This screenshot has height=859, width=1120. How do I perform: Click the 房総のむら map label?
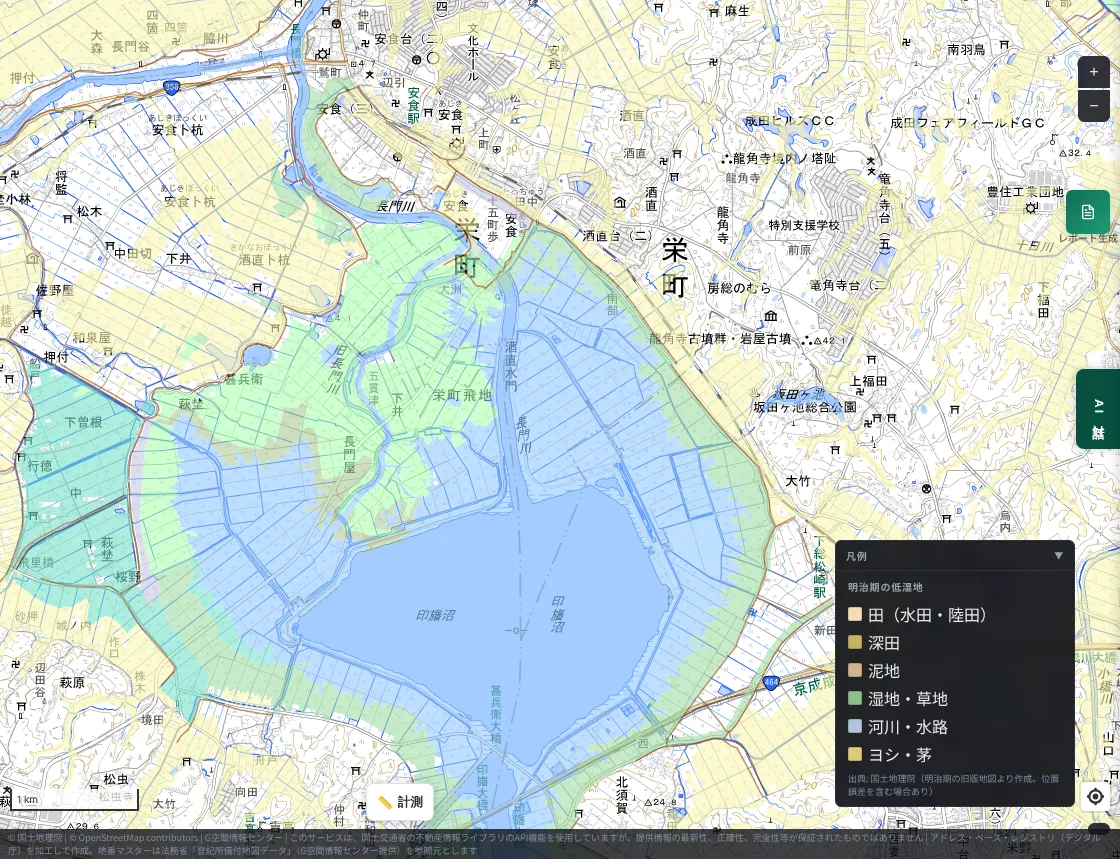[x=739, y=288]
